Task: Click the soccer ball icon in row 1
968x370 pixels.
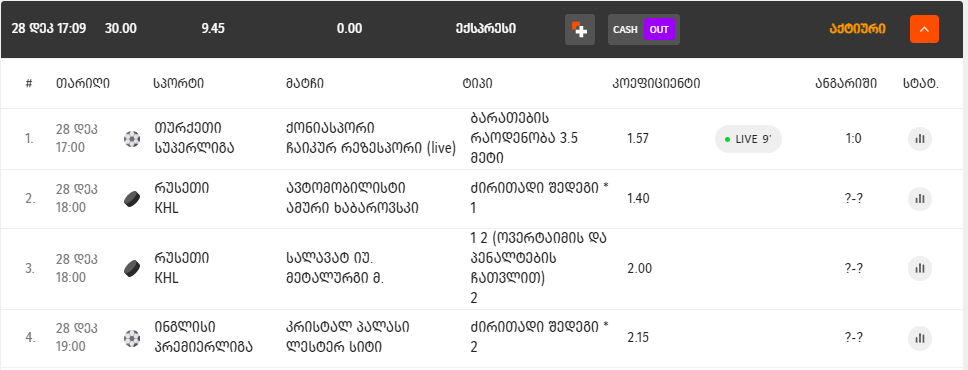Action: point(132,139)
